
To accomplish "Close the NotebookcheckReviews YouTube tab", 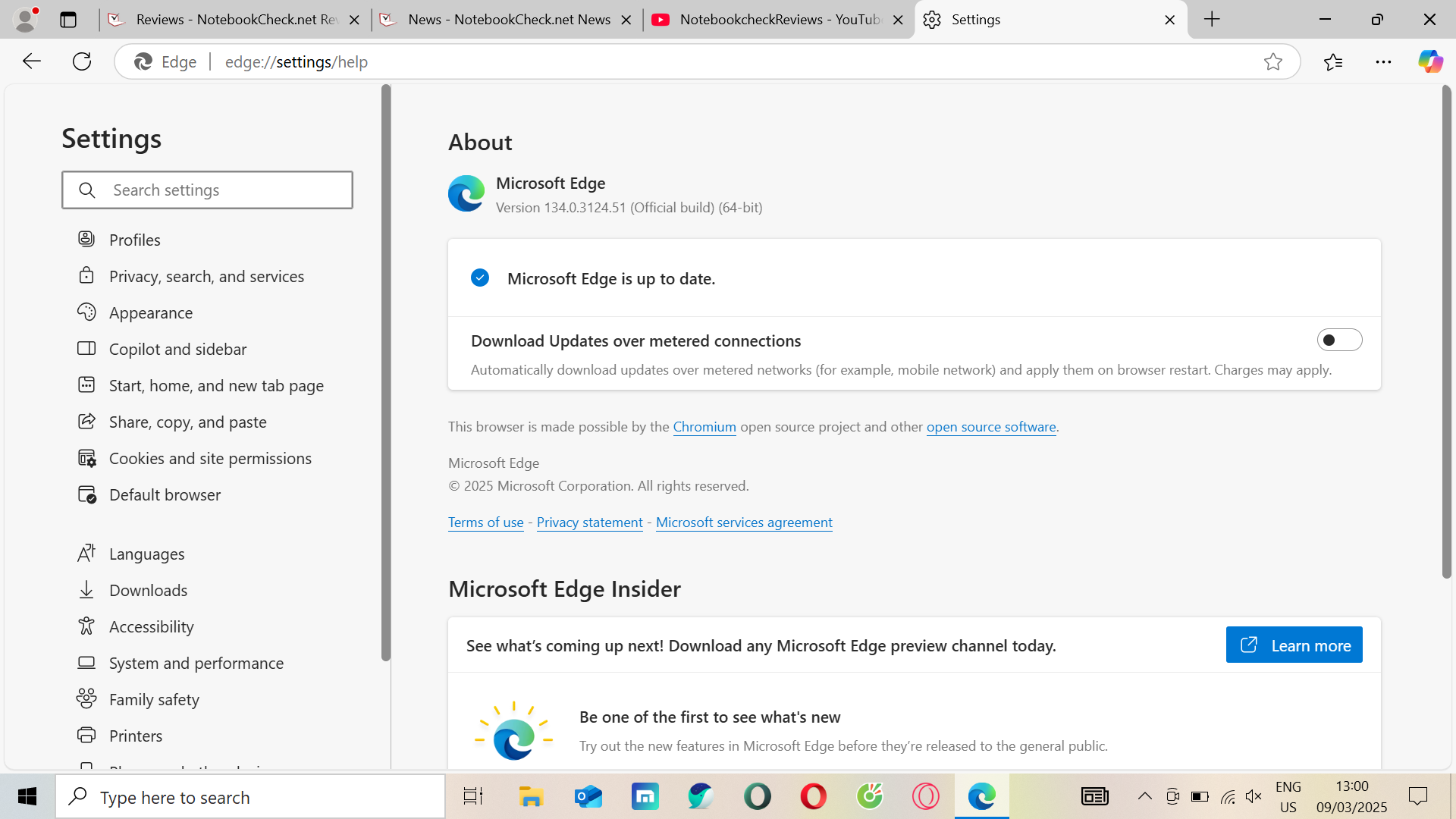I will coord(899,20).
